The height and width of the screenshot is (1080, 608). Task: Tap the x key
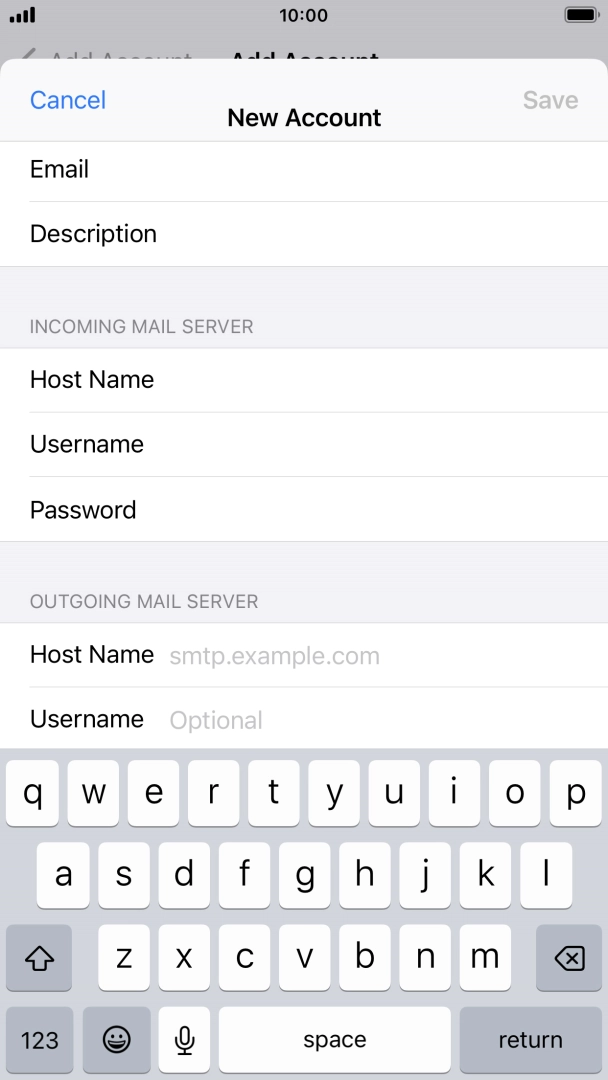pos(184,957)
